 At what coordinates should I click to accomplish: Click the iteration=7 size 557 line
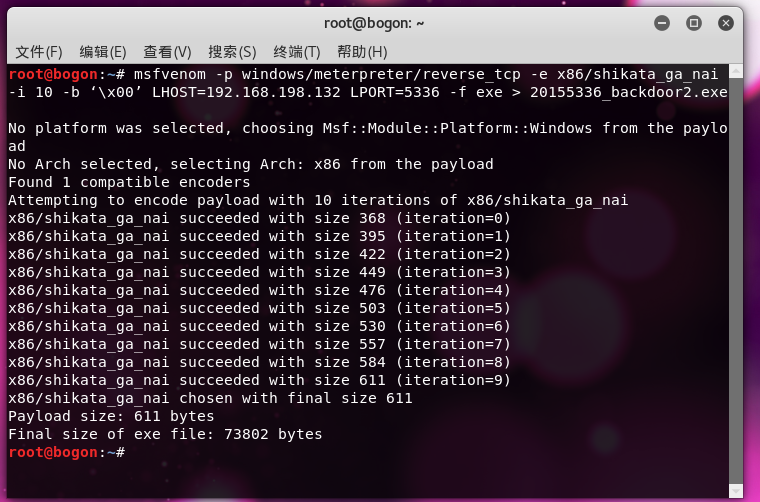pyautogui.click(x=259, y=344)
